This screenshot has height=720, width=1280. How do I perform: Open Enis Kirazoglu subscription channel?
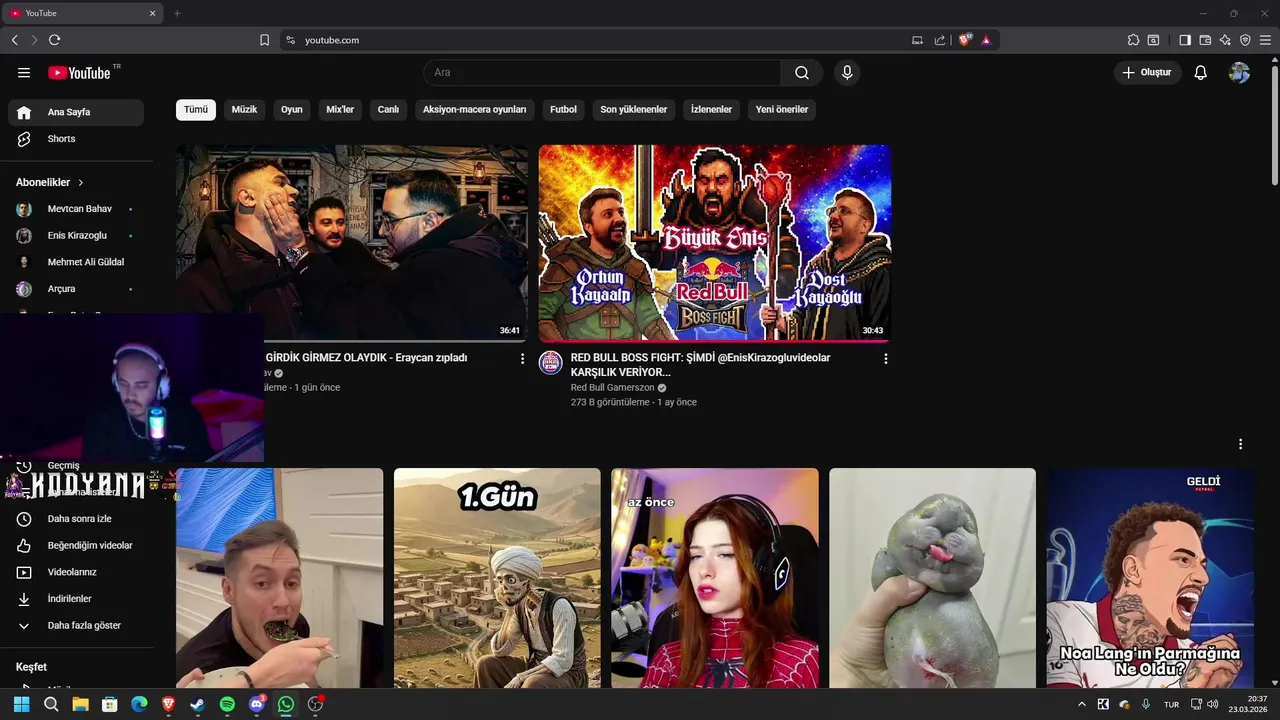(76, 236)
